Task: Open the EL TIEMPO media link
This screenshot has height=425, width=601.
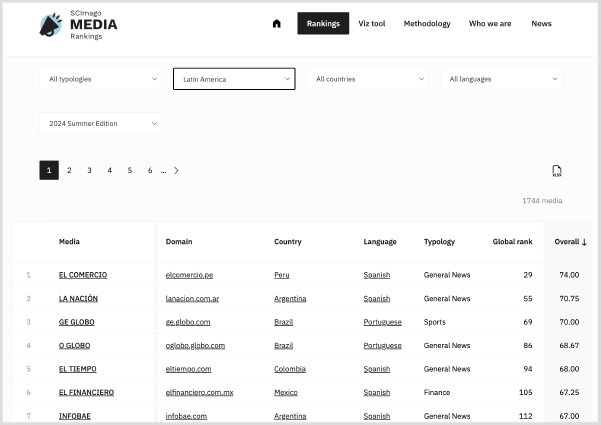Action: pos(77,369)
